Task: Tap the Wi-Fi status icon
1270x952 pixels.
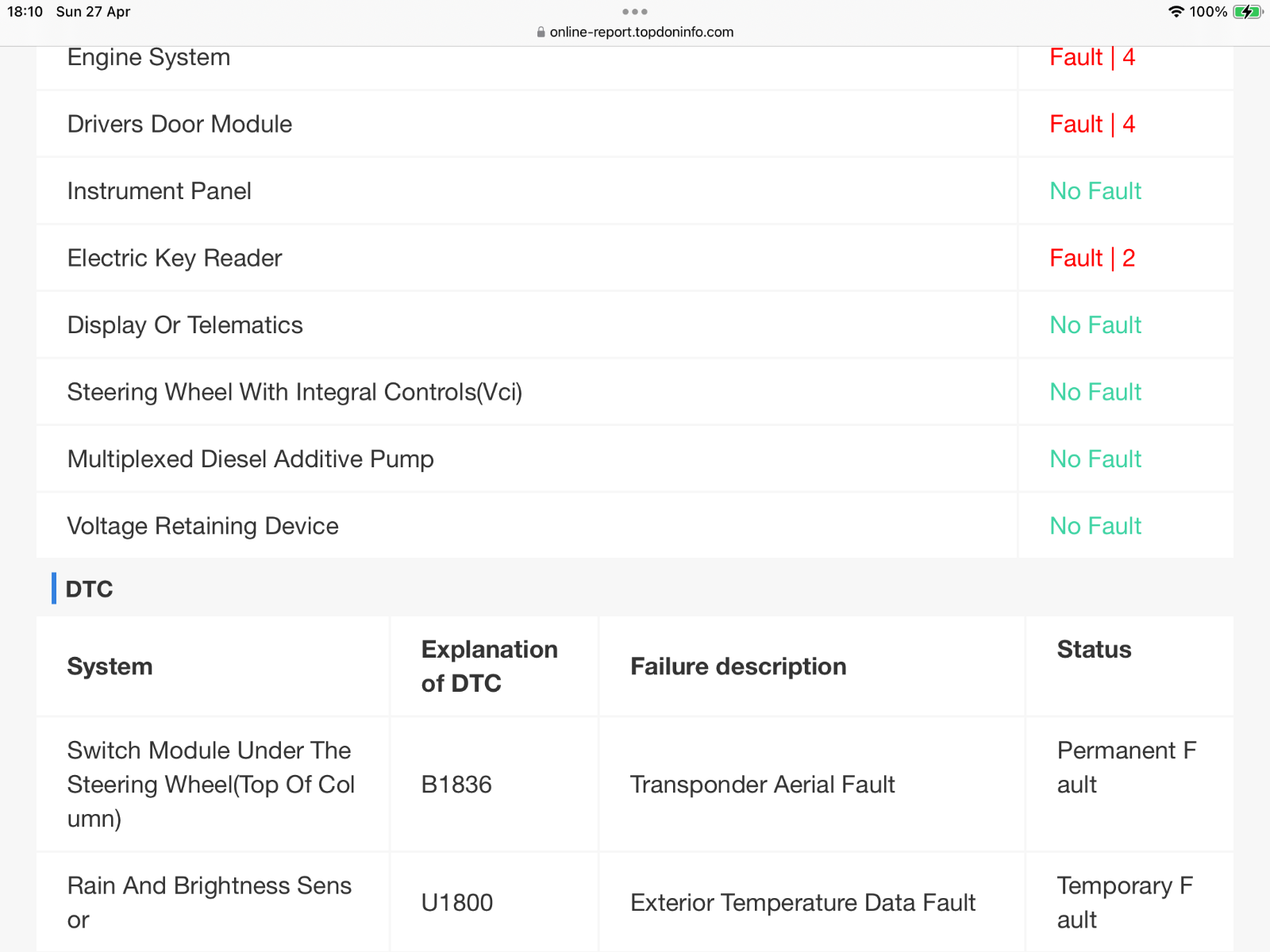Action: point(1176,12)
